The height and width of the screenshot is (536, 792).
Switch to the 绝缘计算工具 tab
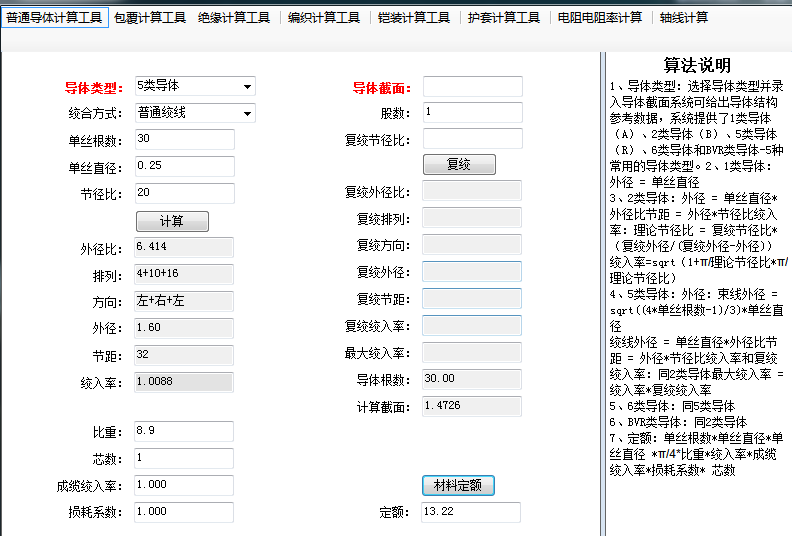pos(233,18)
